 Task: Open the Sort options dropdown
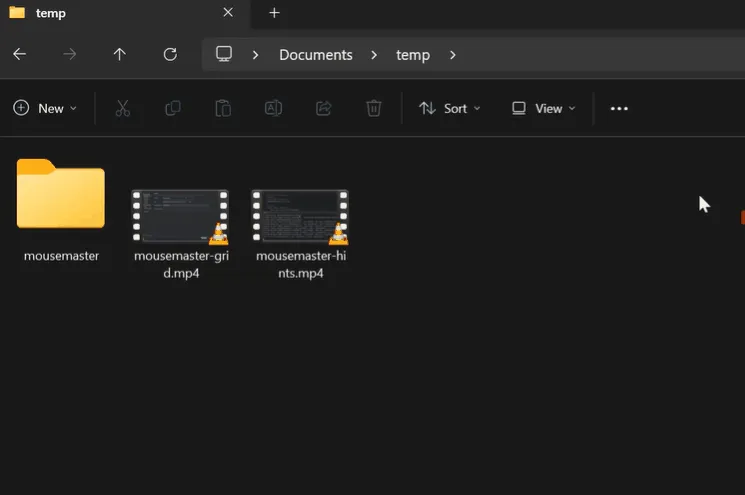click(x=449, y=108)
